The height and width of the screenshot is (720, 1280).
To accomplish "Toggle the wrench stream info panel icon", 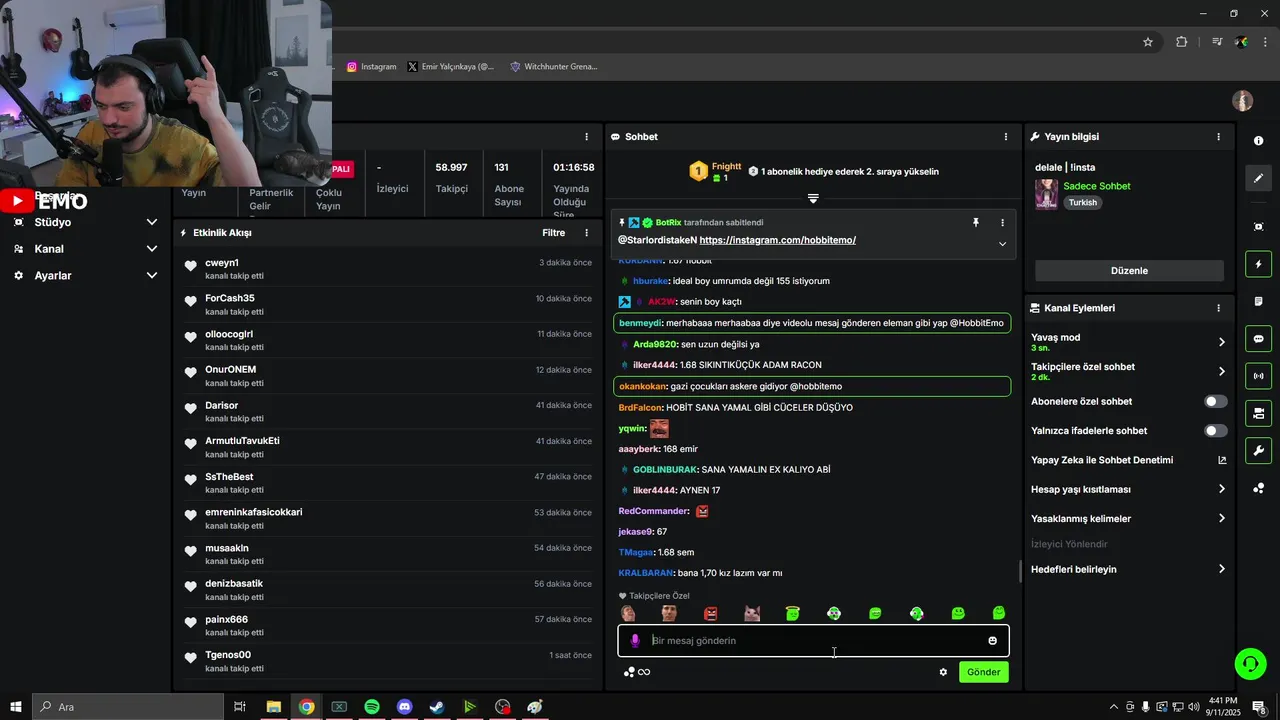I will pos(1258,450).
